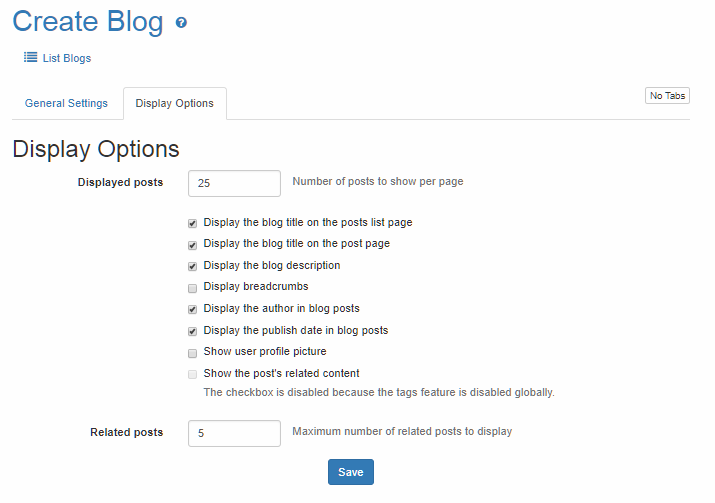Uncheck Display the author in blog posts
This screenshot has width=715, height=503.
192,309
